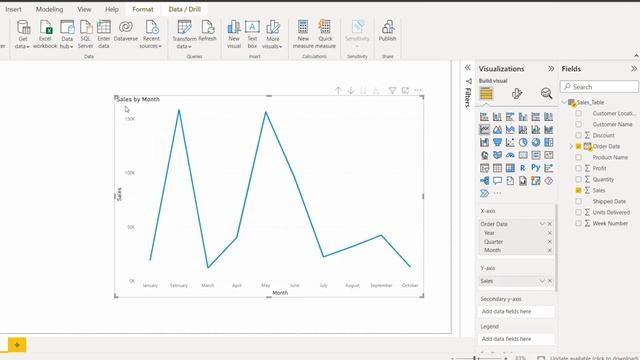The image size is (640, 360).
Task: Open the Transform data dropdown
Action: click(184, 35)
